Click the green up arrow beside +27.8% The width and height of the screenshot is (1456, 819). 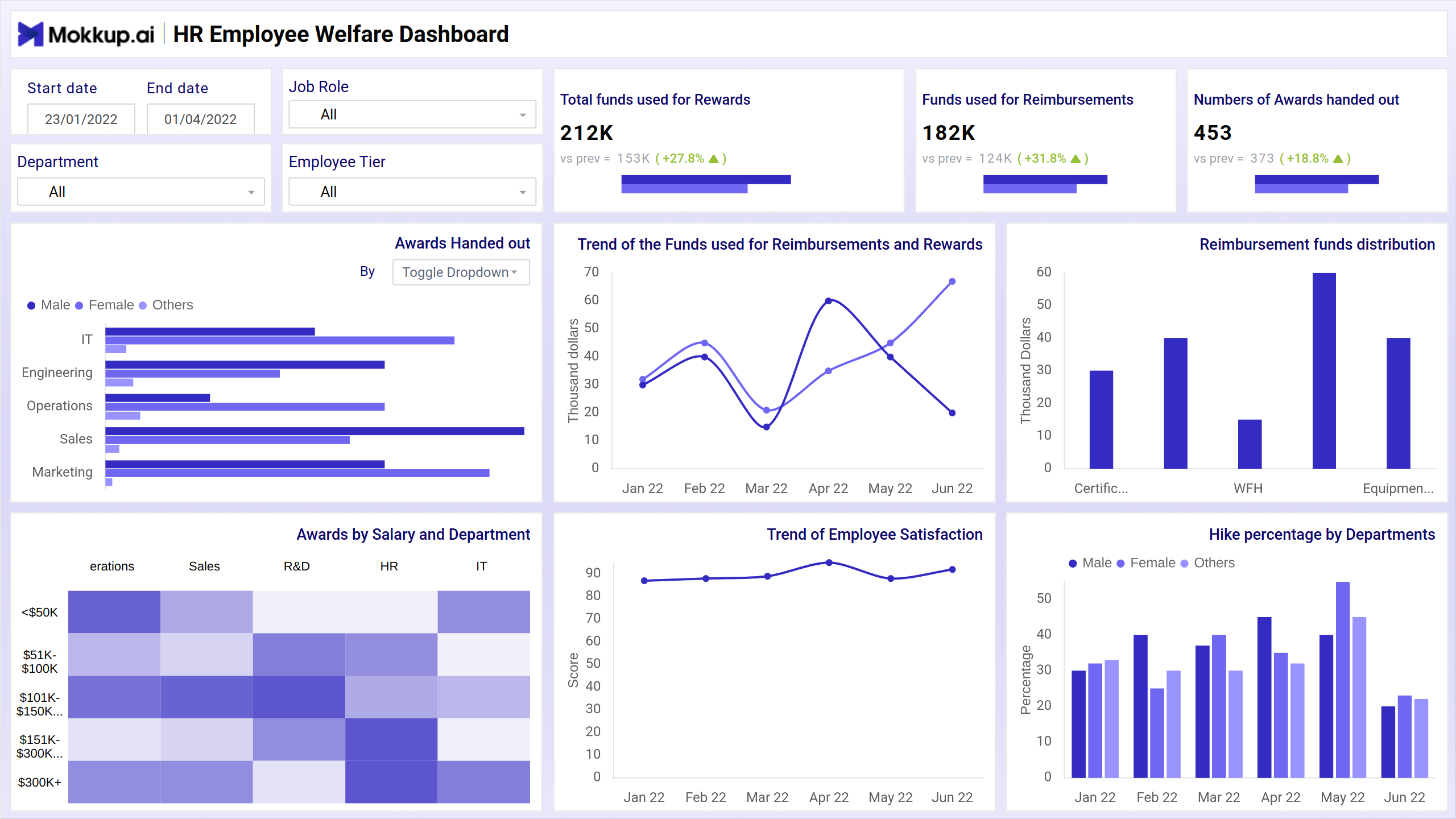714,159
